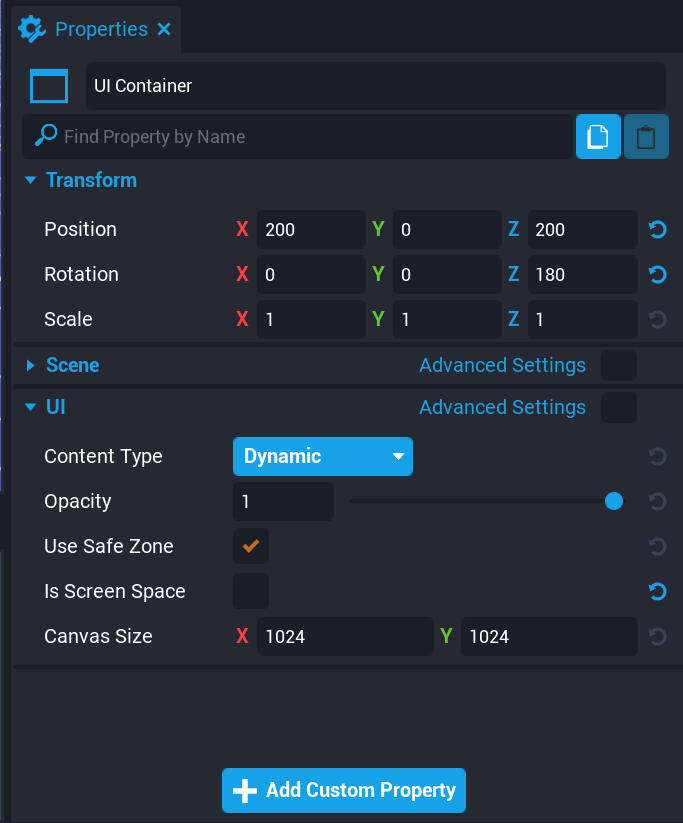Click the Opacity slider handle
The width and height of the screenshot is (683, 823).
point(614,502)
